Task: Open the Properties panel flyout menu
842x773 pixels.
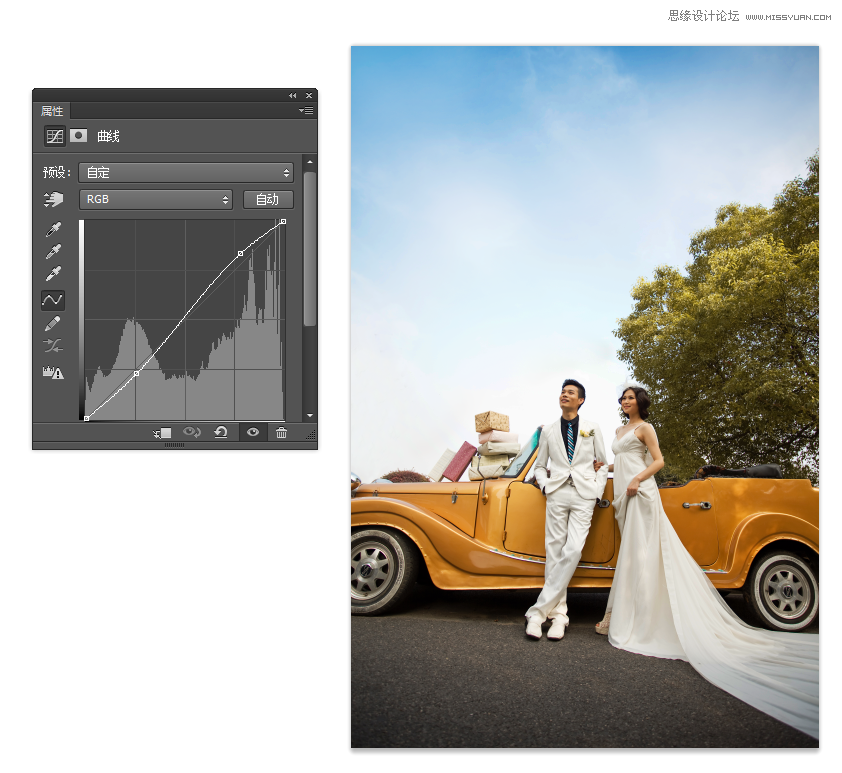Action: (x=306, y=111)
